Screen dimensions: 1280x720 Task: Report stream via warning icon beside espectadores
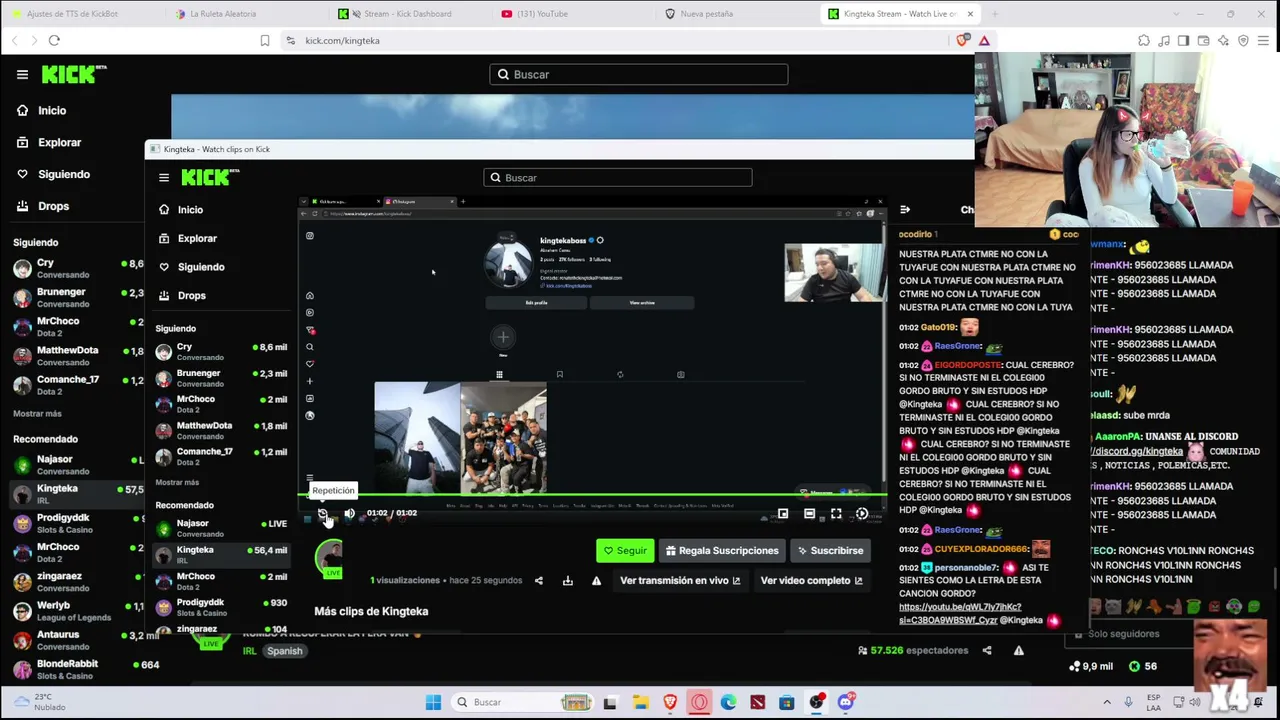1019,651
